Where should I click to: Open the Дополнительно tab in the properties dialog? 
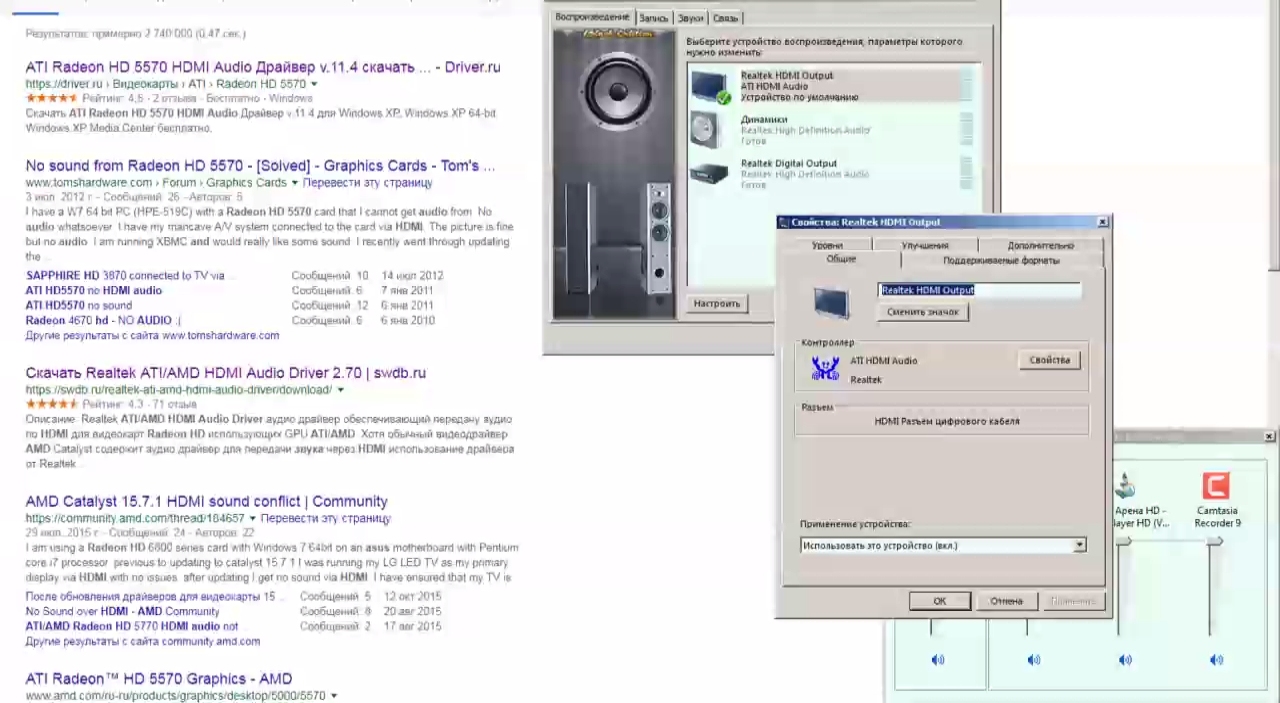pyautogui.click(x=1041, y=245)
